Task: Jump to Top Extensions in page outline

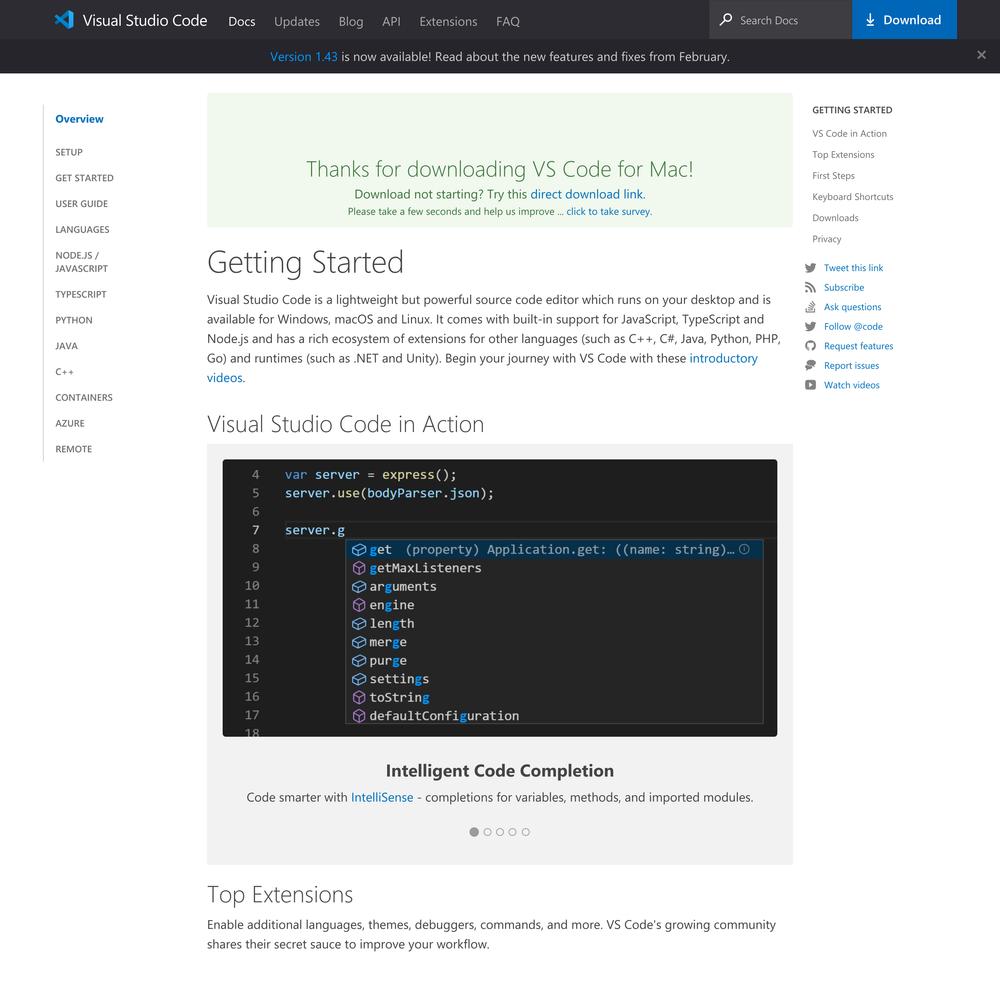Action: (x=843, y=155)
